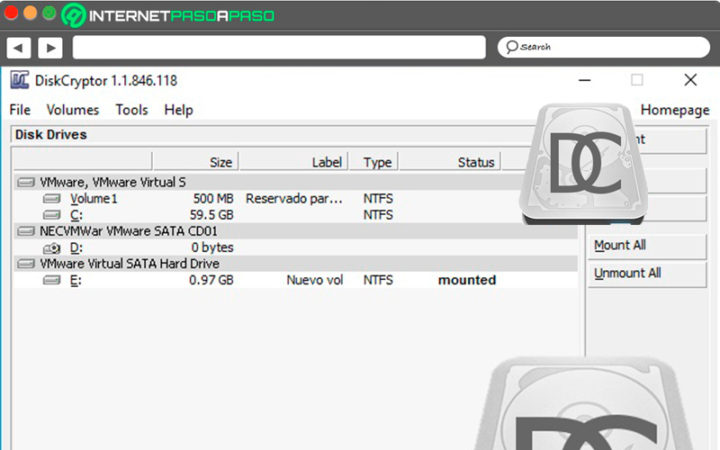
Task: Open the Help menu
Action: [x=179, y=110]
